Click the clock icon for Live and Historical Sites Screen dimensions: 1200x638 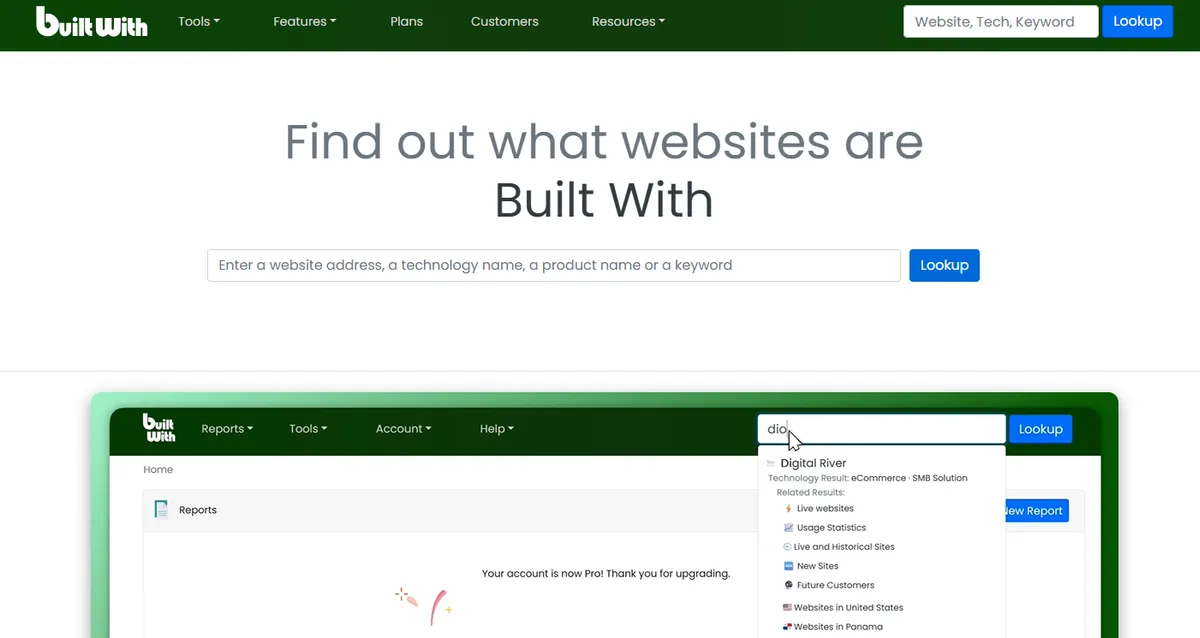pyautogui.click(x=787, y=547)
